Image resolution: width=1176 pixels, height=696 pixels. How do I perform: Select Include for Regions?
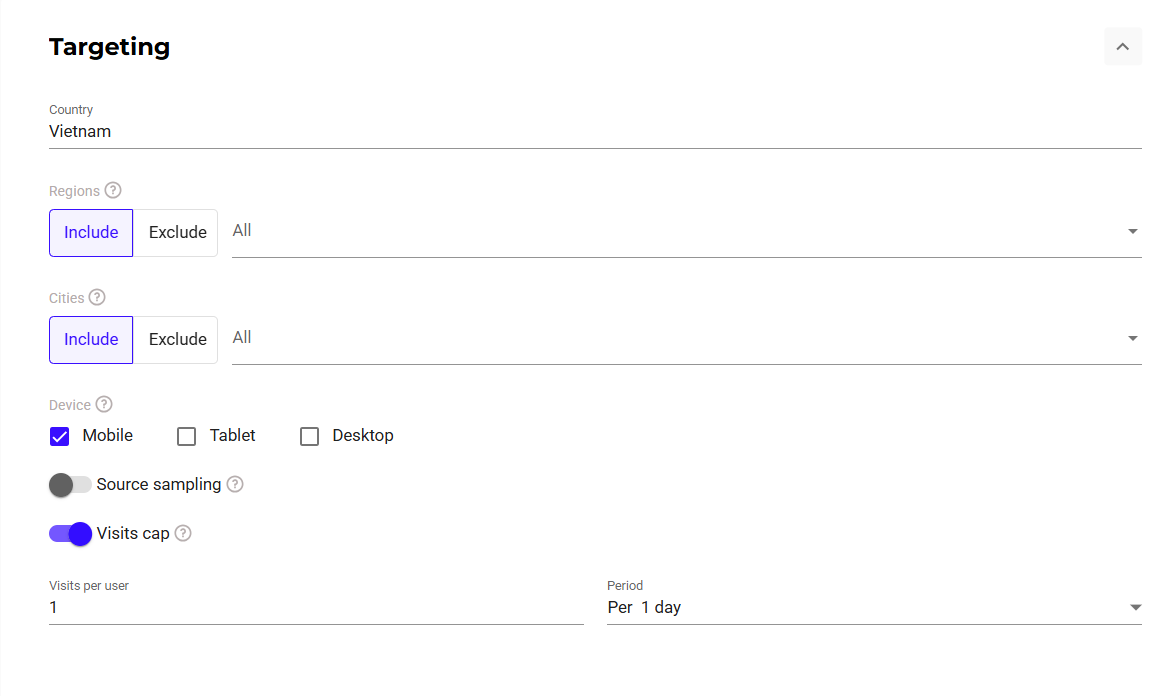click(x=91, y=233)
